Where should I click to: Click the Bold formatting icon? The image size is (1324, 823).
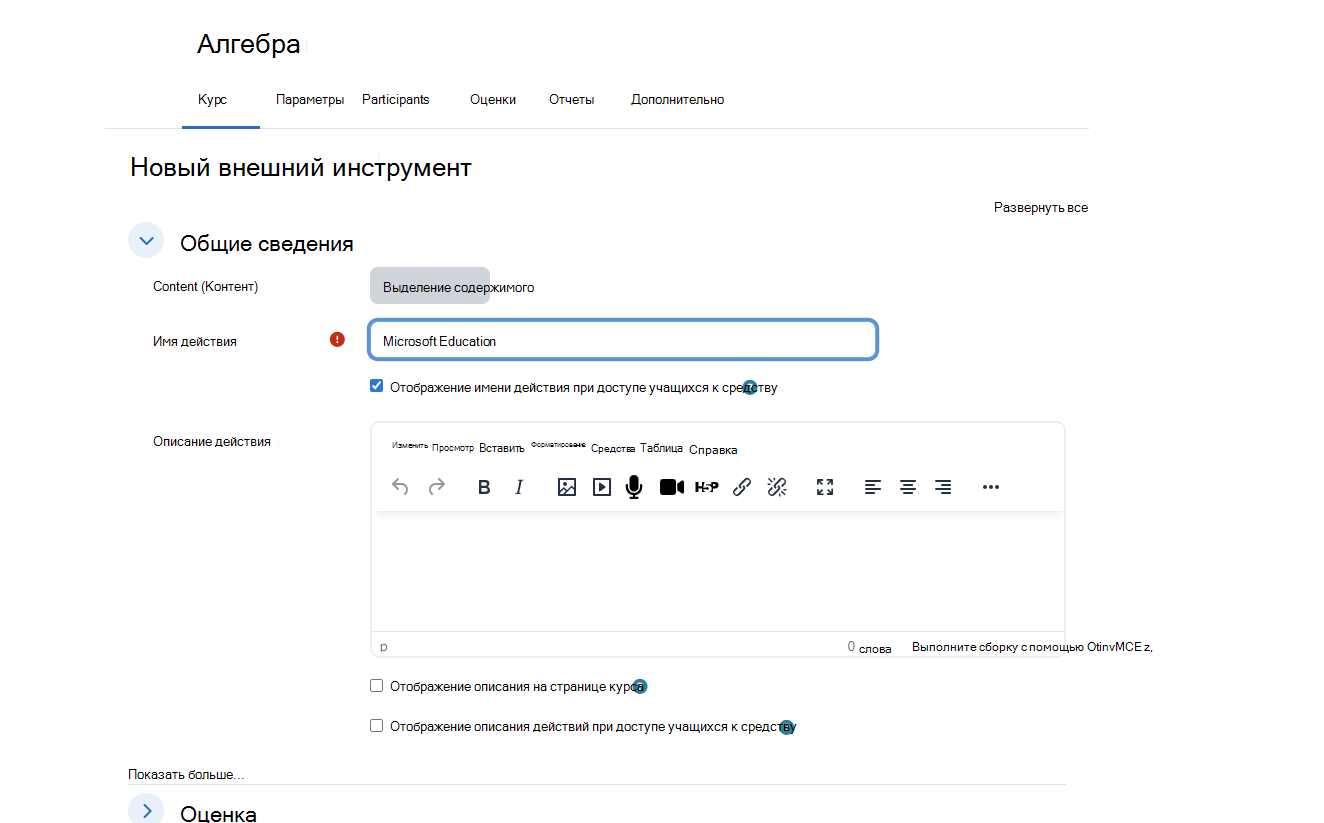pos(484,487)
